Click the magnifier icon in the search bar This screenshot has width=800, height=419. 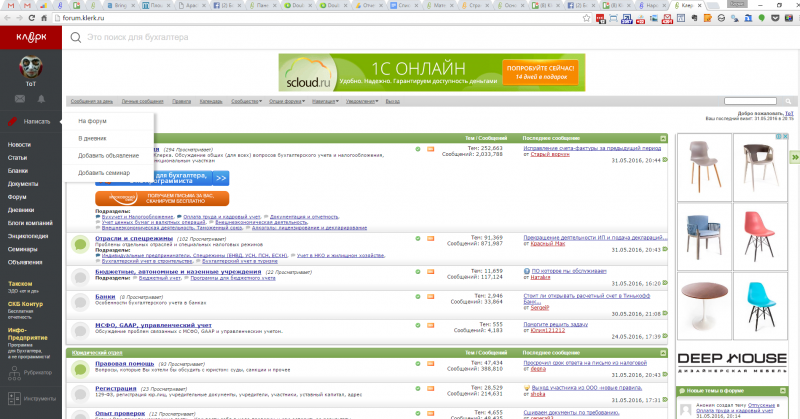pyautogui.click(x=76, y=37)
